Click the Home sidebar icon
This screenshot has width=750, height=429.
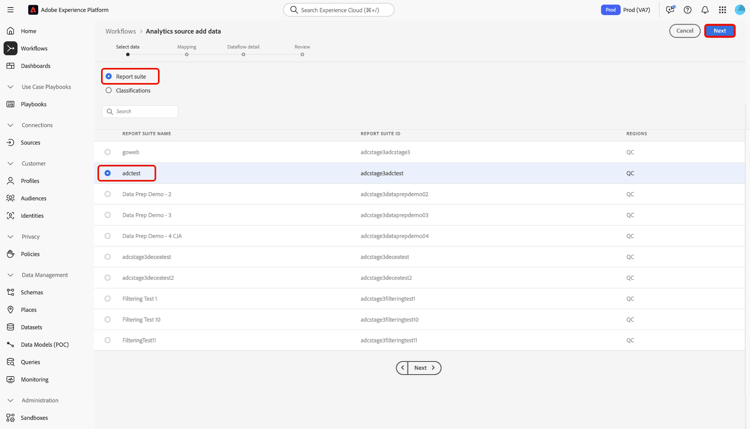pos(11,31)
